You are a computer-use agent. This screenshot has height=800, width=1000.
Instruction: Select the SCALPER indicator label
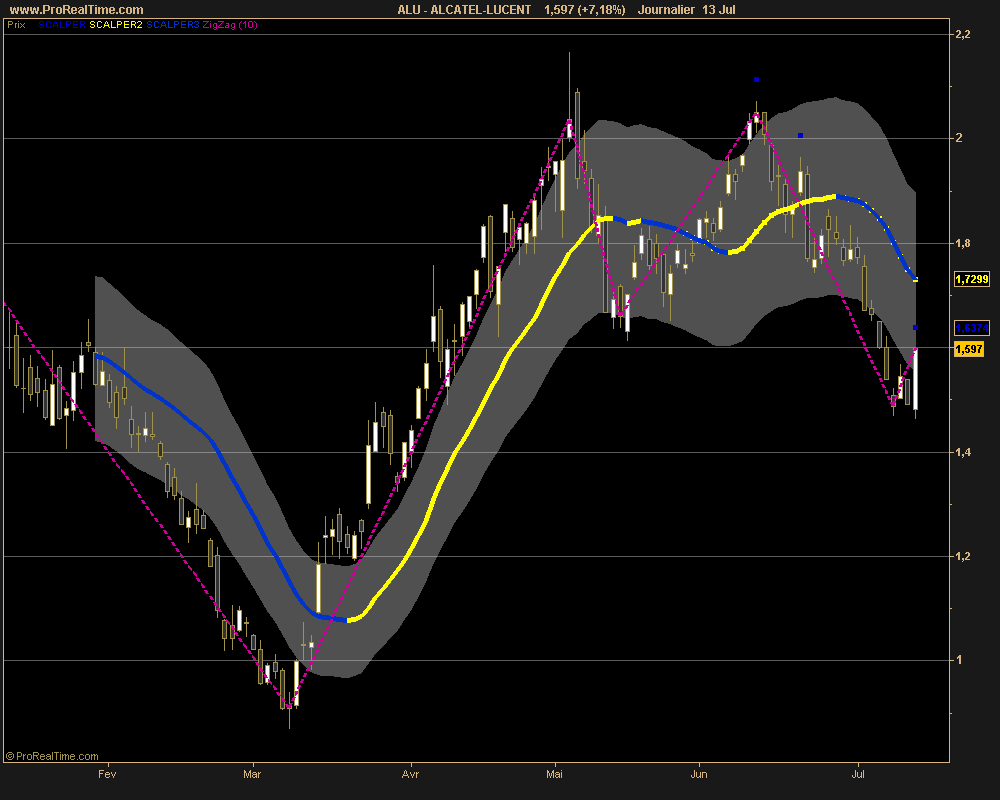(62, 25)
